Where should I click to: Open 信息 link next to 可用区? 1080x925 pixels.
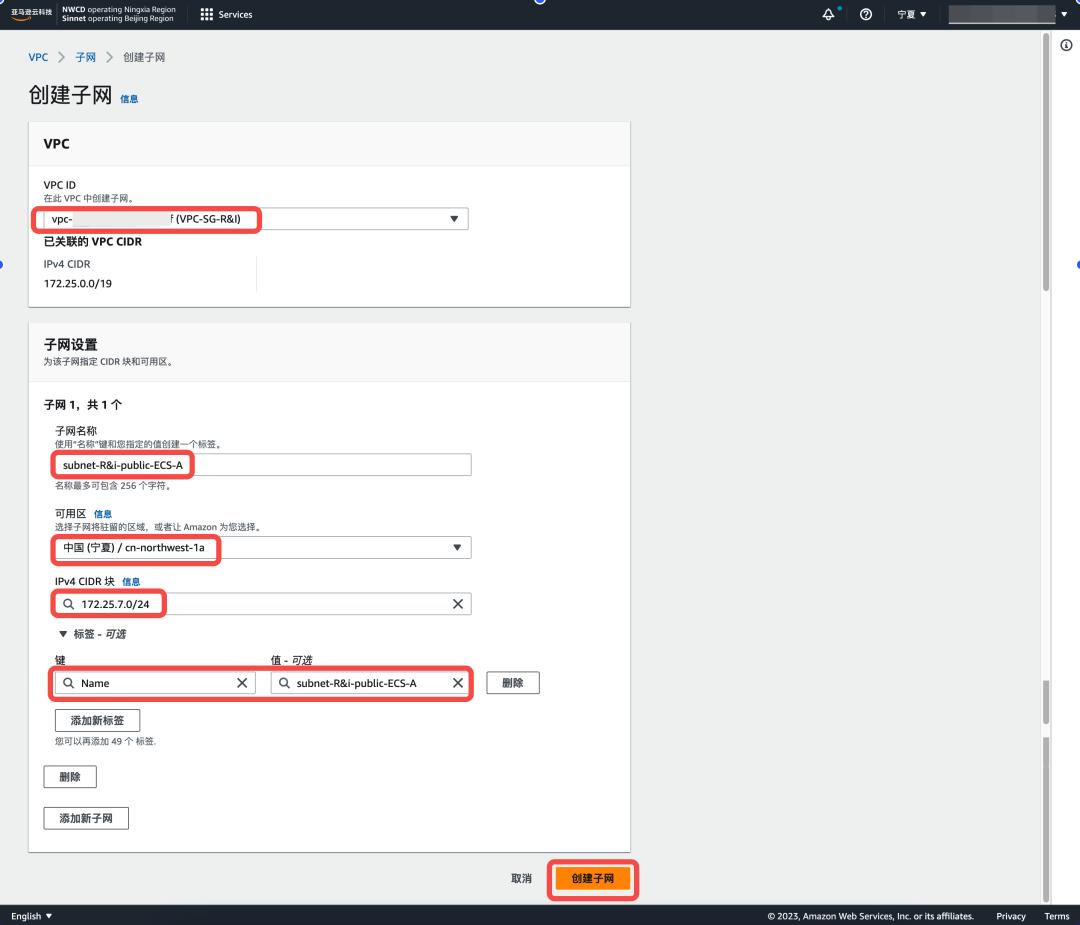point(103,514)
